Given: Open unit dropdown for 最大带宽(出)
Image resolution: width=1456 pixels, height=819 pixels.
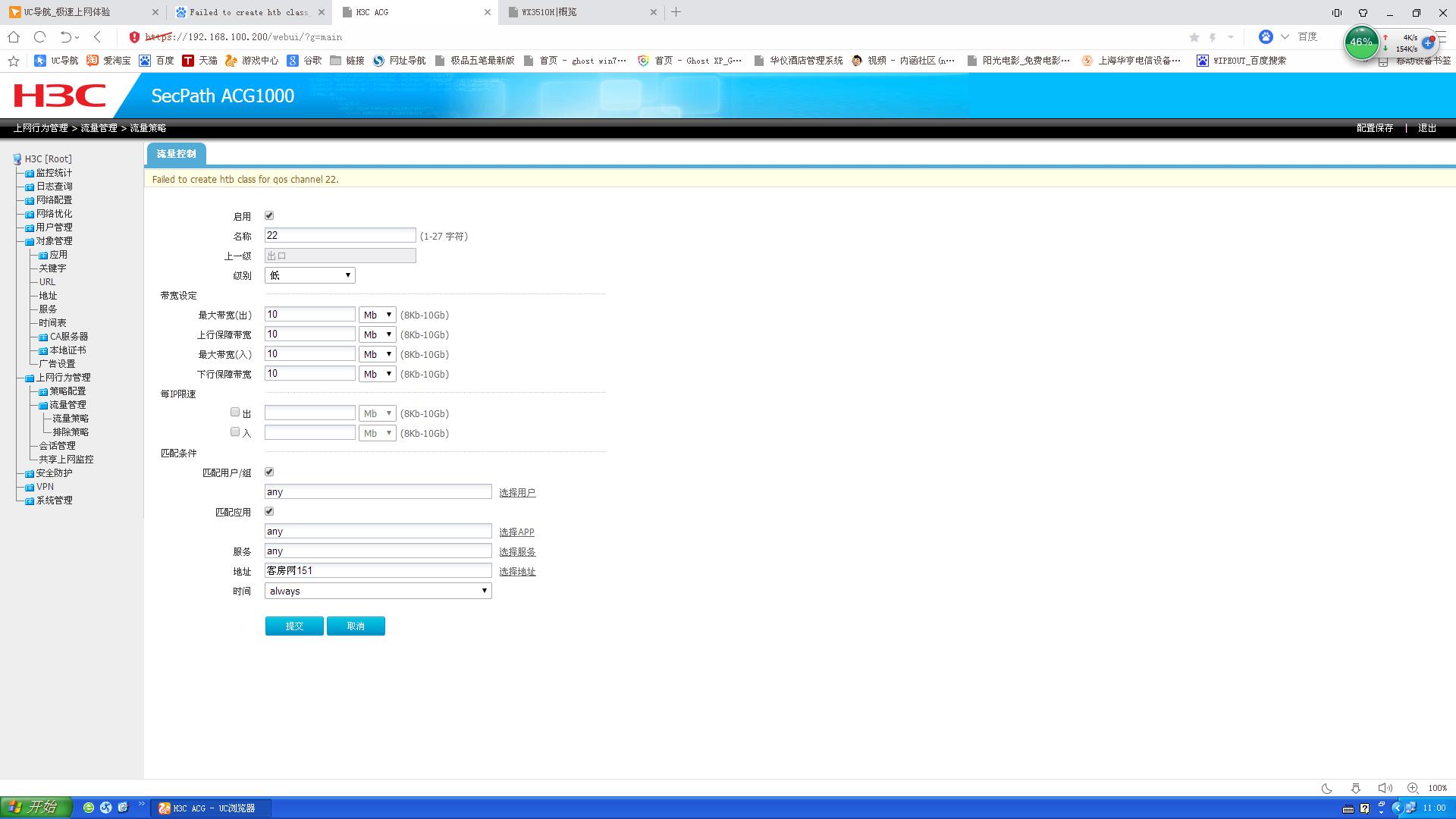Looking at the screenshot, I should tap(377, 315).
